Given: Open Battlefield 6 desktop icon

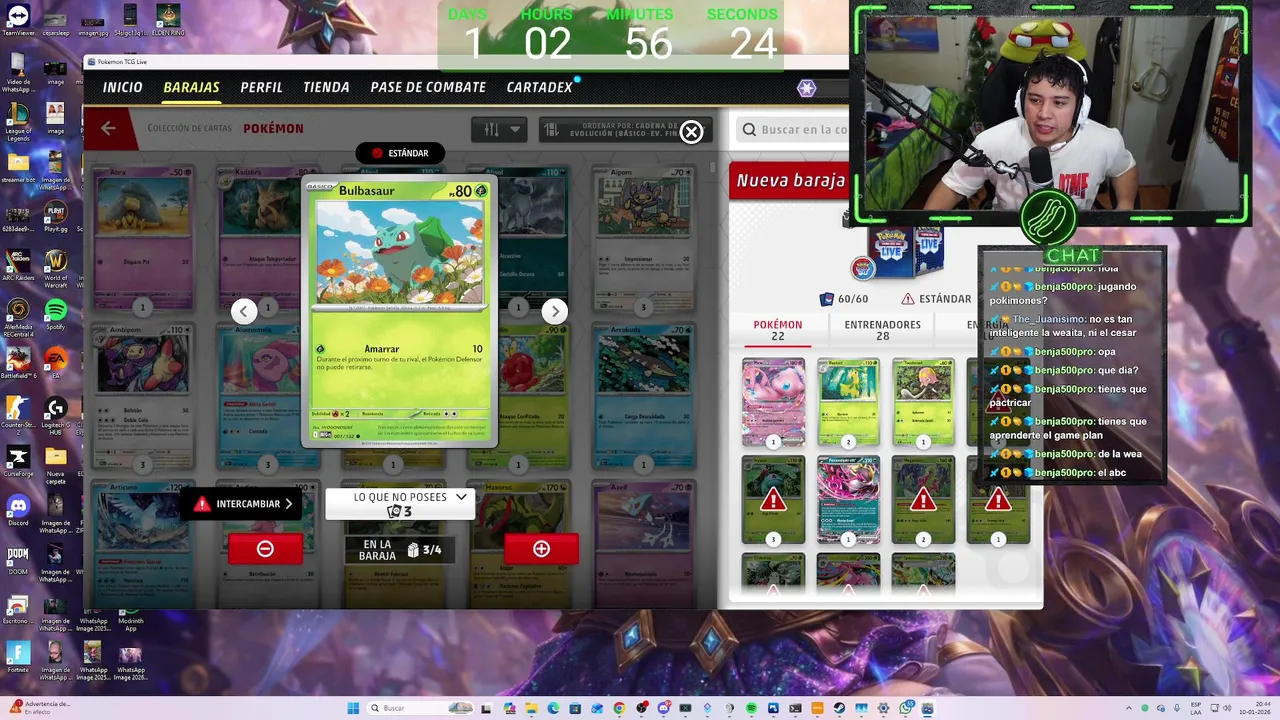Looking at the screenshot, I should (x=18, y=363).
